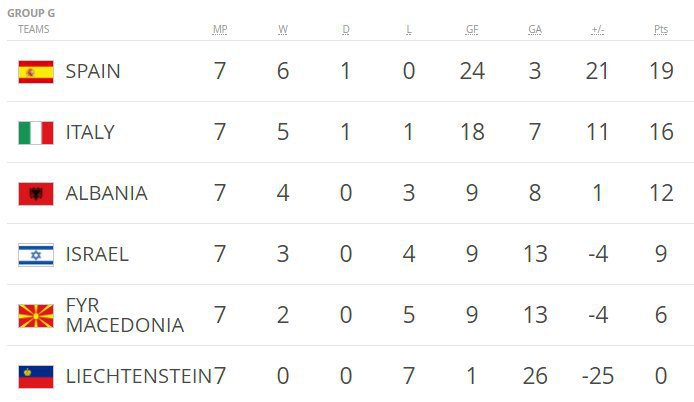Open the LIECHTENSTEIN team link

tap(139, 376)
